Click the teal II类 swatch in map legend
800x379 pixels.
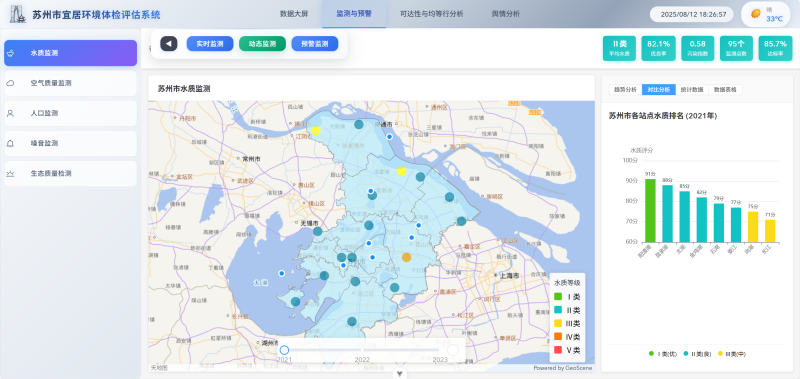point(558,310)
